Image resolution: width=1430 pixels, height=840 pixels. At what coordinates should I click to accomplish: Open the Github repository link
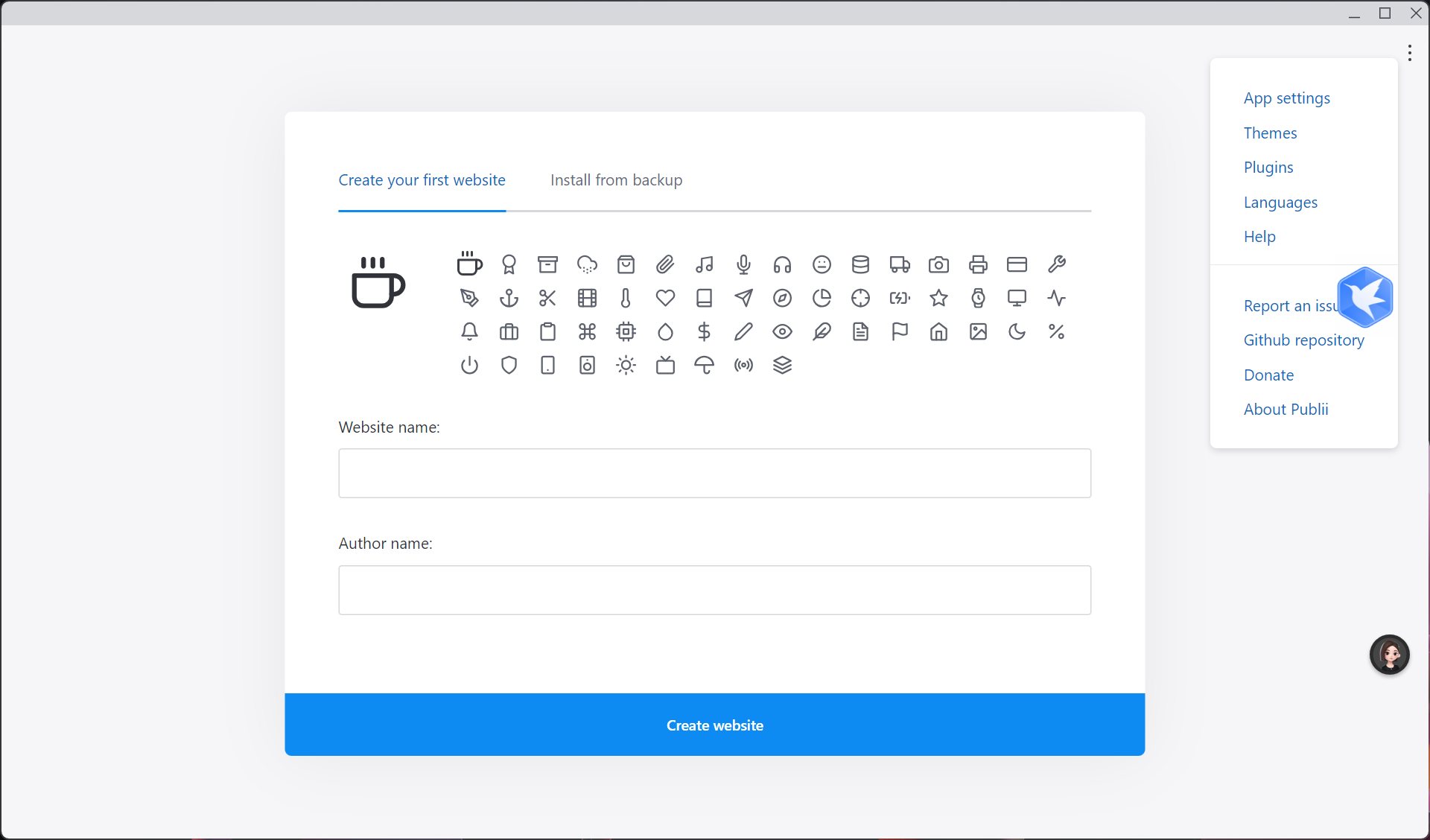coord(1303,340)
